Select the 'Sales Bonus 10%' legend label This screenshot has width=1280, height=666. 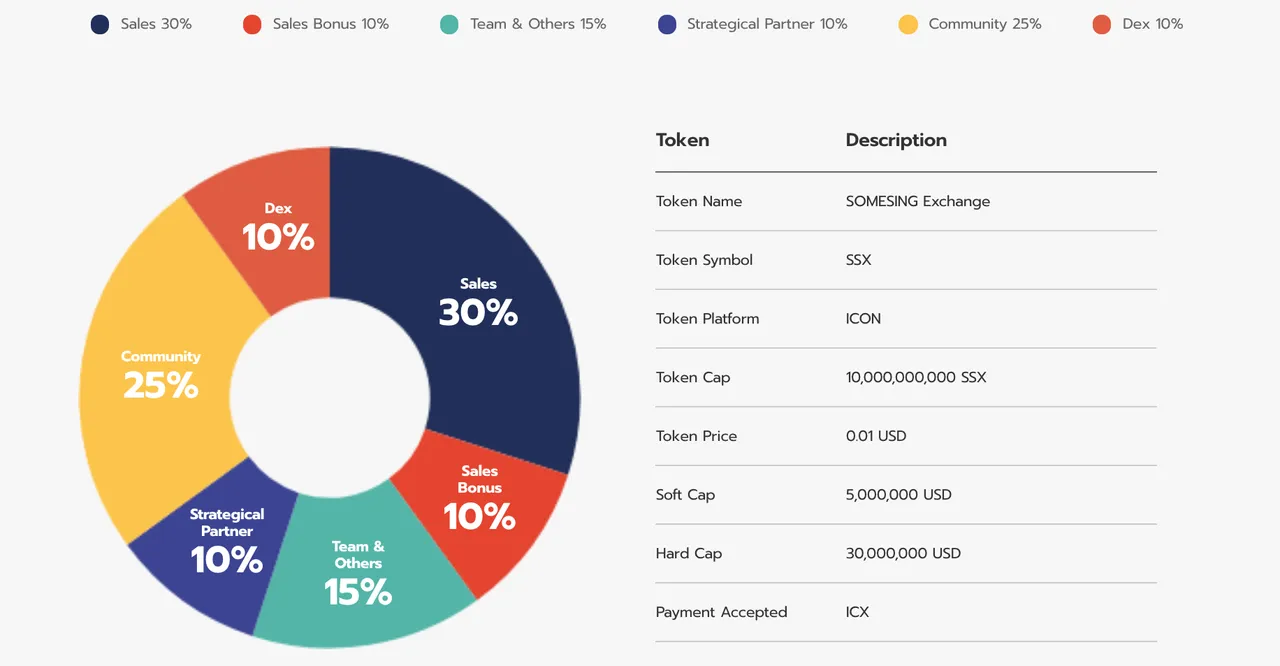coord(331,24)
